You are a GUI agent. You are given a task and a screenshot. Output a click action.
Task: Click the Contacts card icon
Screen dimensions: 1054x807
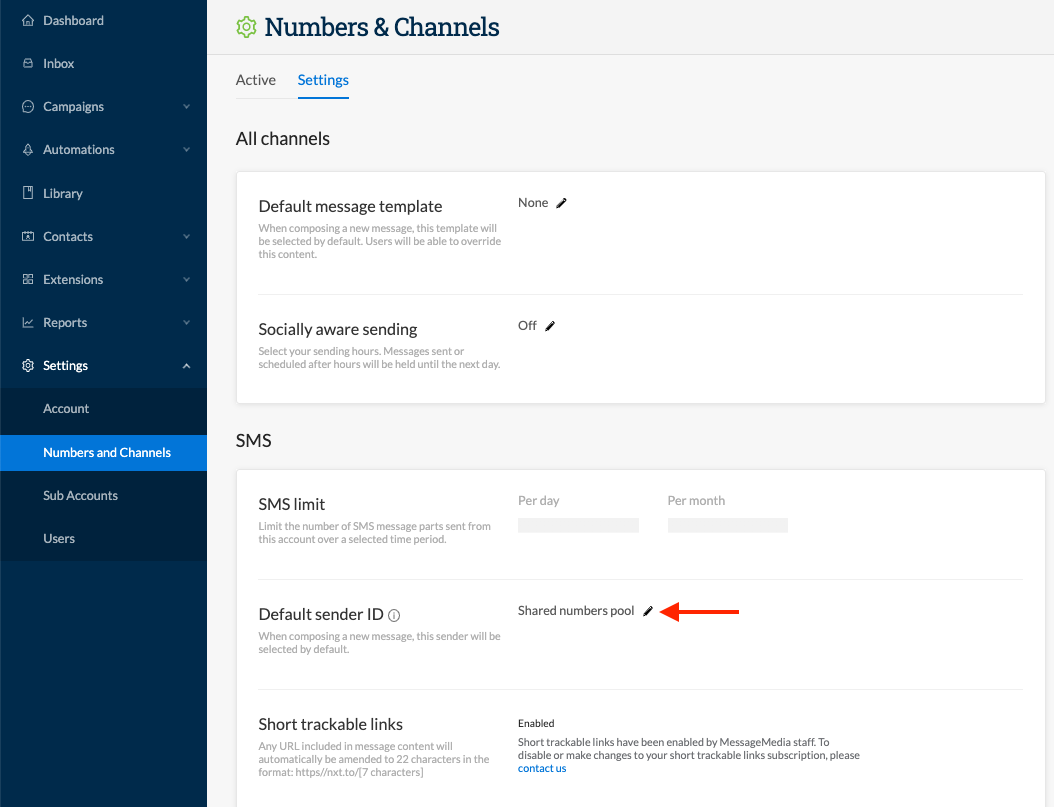click(x=28, y=236)
